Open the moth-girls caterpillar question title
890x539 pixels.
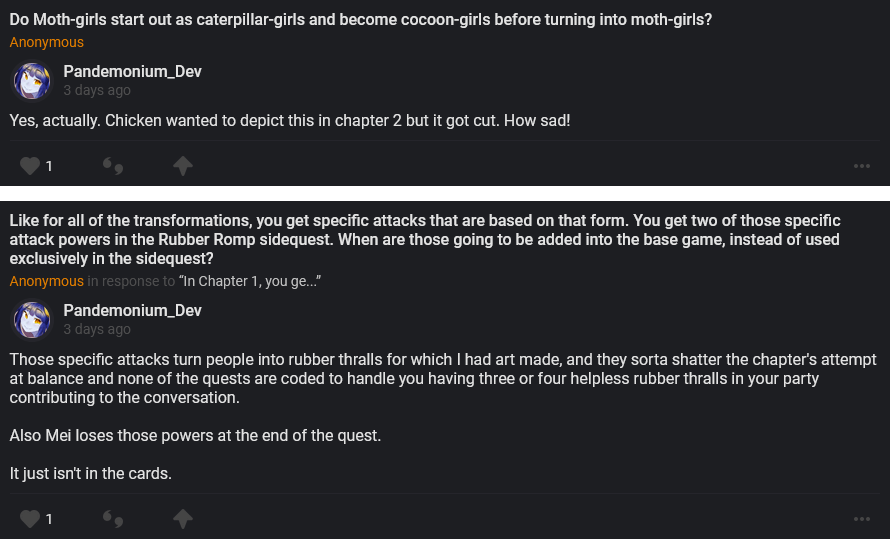tap(360, 19)
